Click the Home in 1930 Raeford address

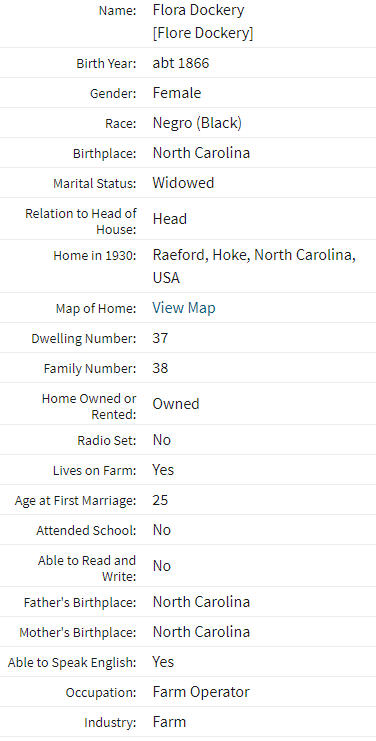click(254, 266)
